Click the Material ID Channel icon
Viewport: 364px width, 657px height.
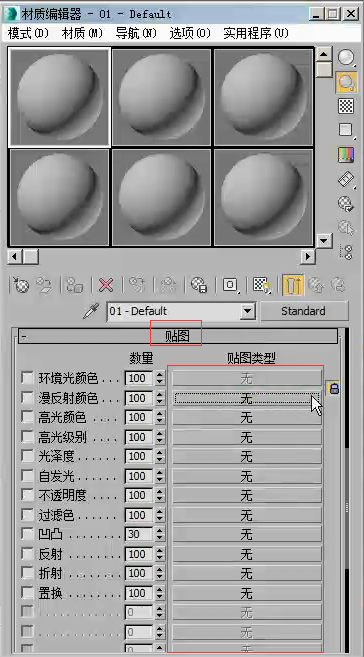[230, 285]
